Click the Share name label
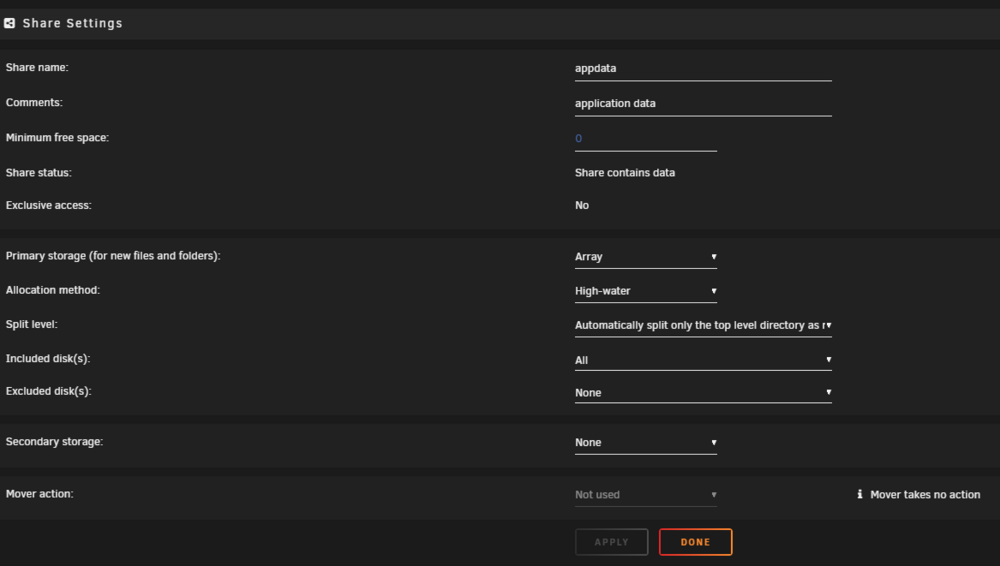 (37, 68)
